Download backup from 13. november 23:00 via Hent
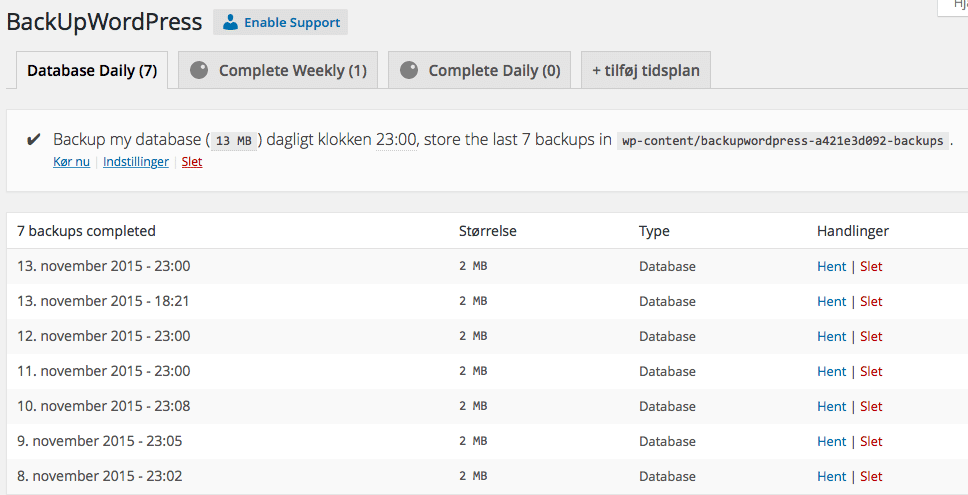 (832, 267)
